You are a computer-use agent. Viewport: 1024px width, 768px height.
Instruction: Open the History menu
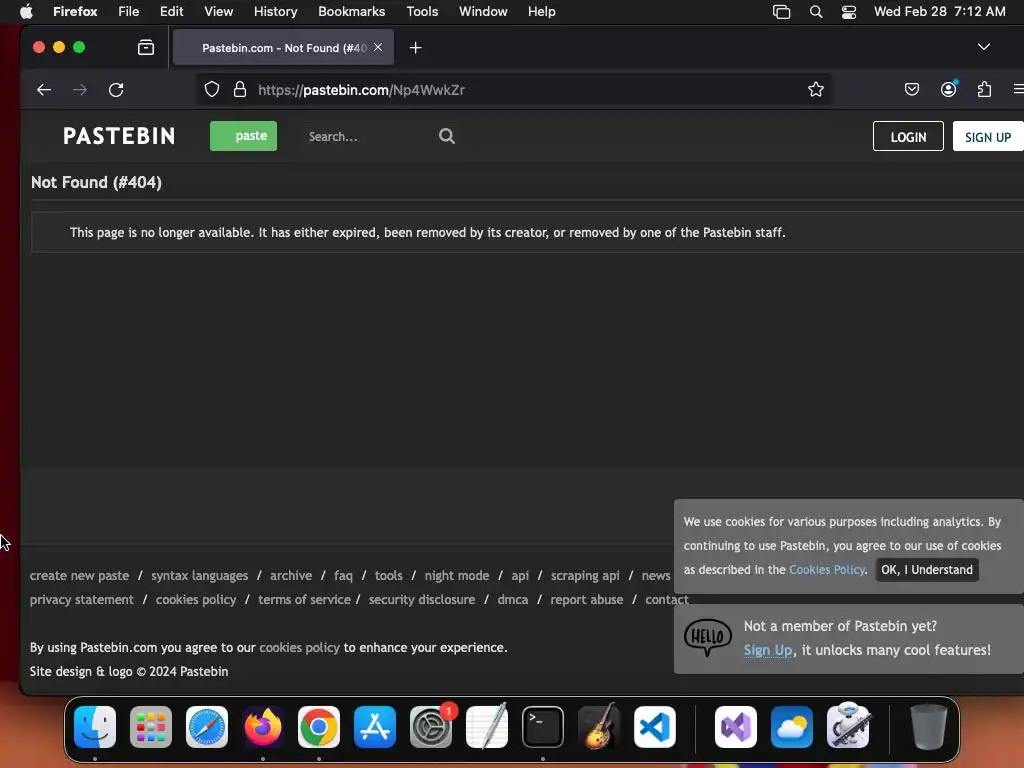275,11
